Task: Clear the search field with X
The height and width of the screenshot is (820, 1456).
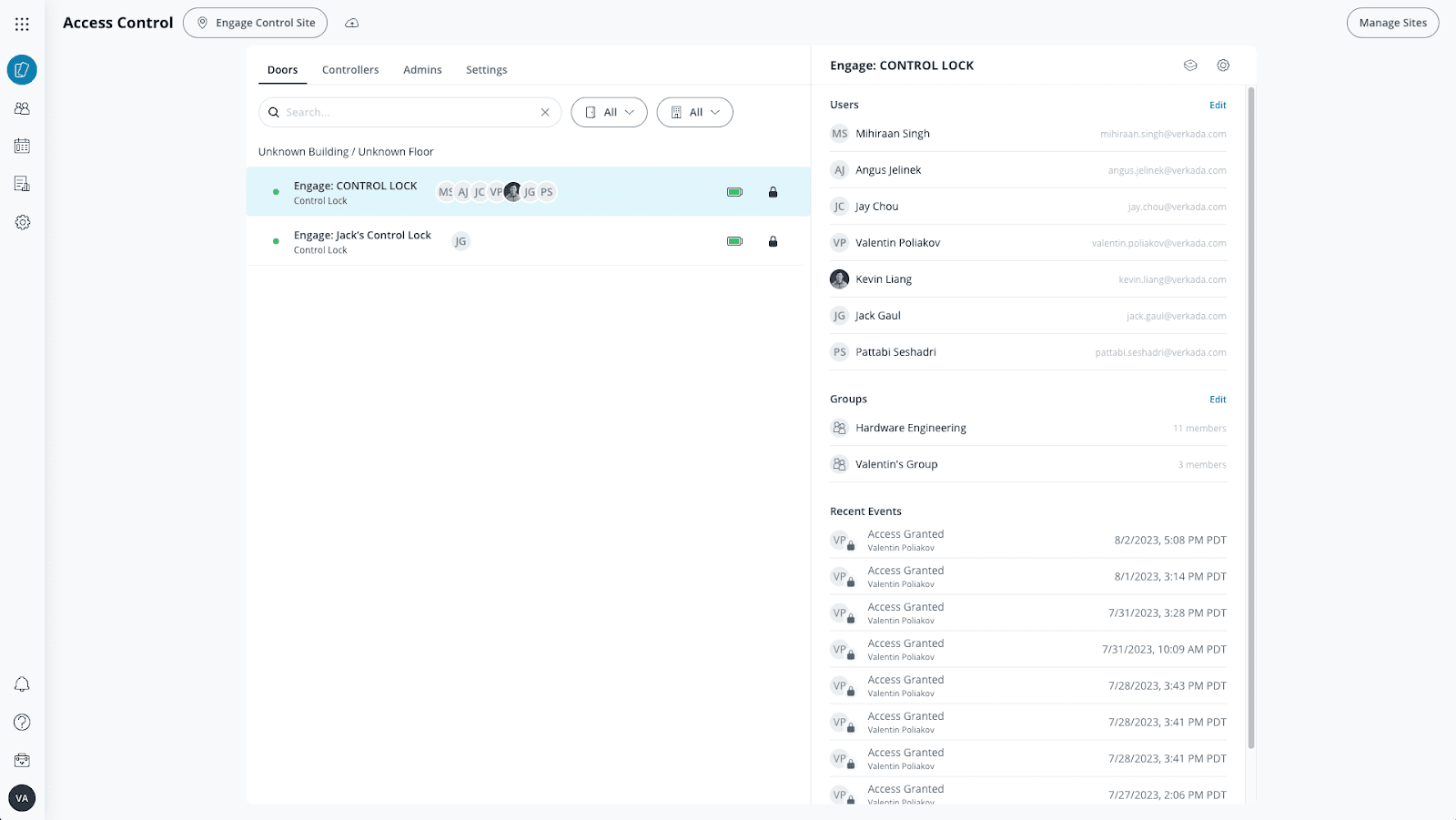Action: 545,113
